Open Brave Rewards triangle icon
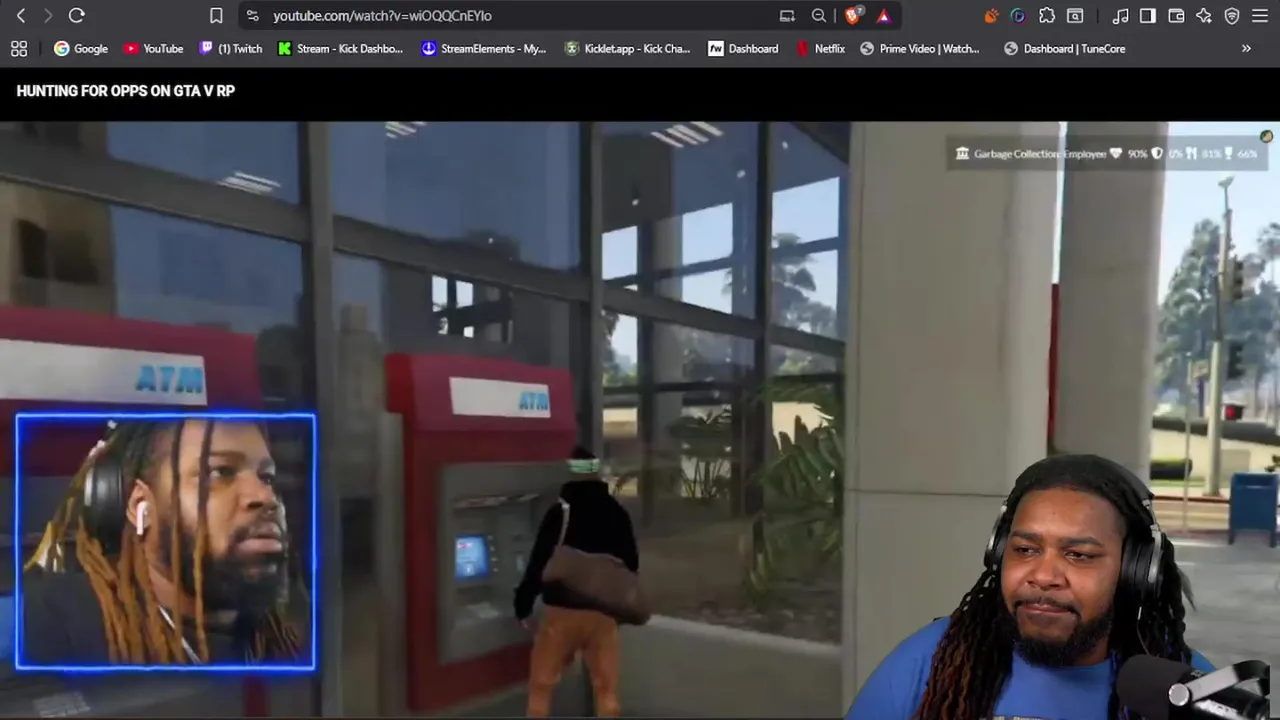 [x=883, y=15]
